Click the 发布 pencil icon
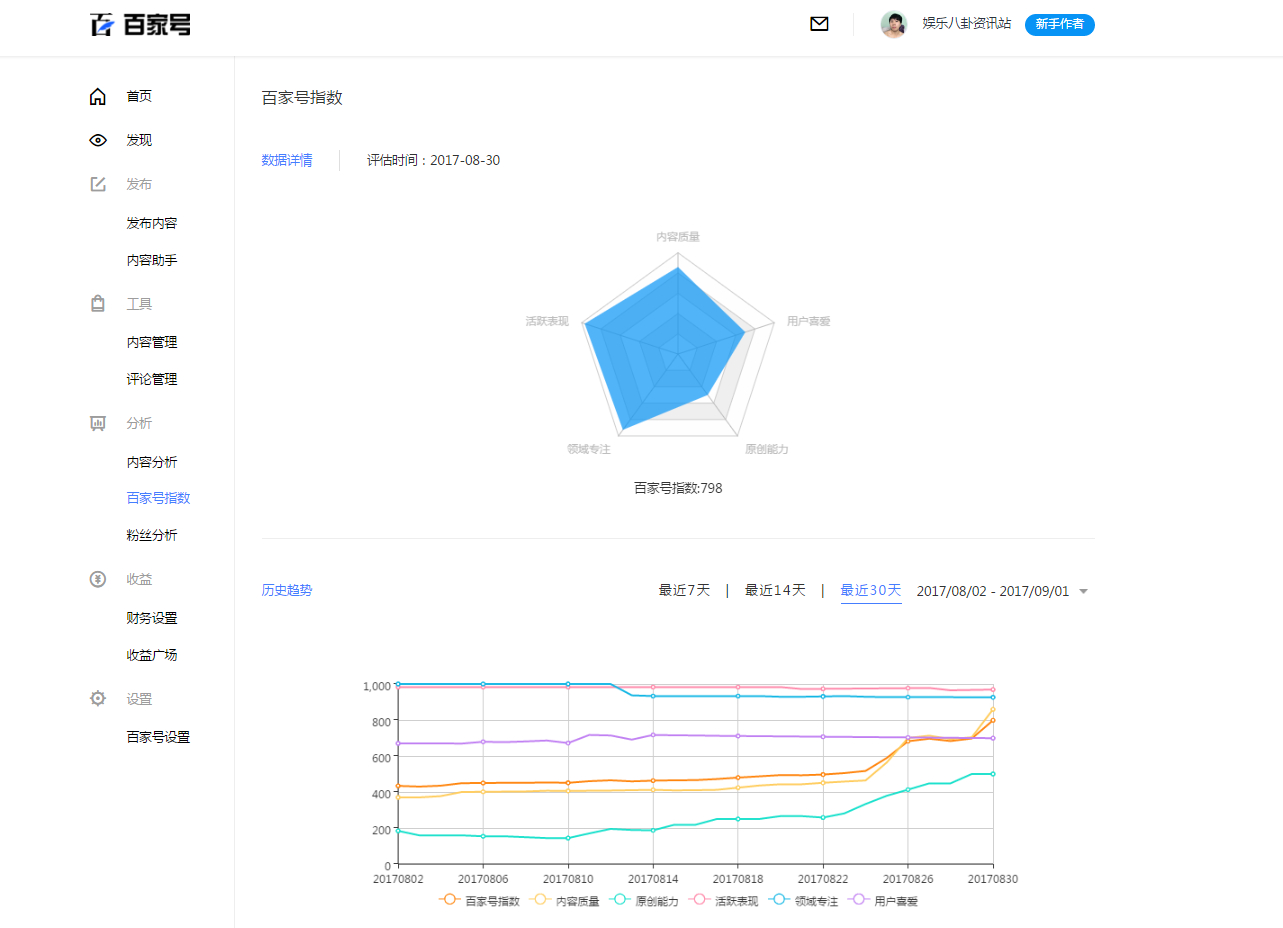 97,184
